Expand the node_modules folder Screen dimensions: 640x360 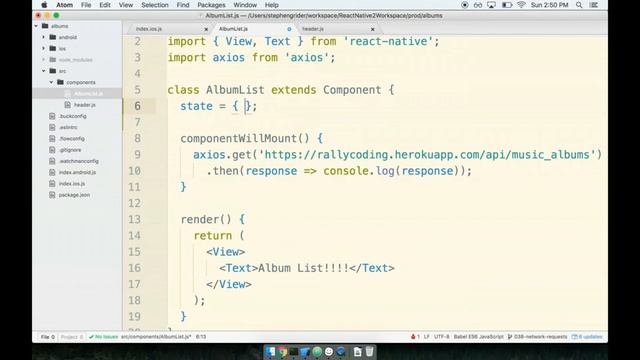(44, 60)
